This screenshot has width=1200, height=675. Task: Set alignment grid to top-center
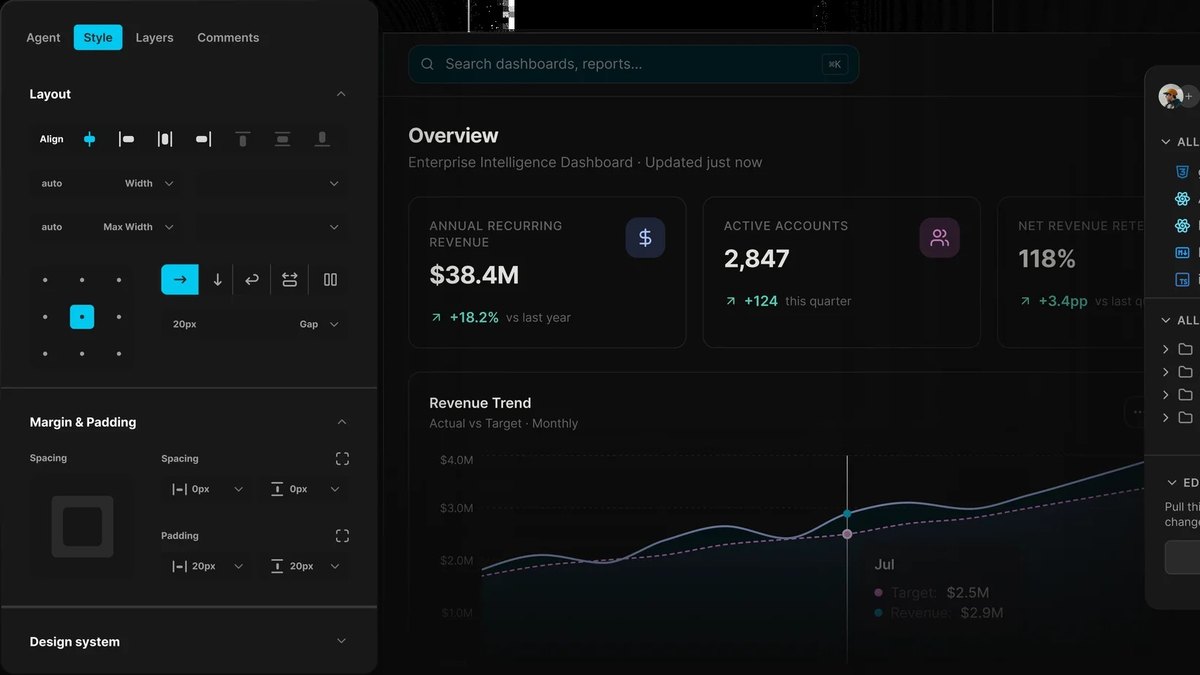[82, 280]
